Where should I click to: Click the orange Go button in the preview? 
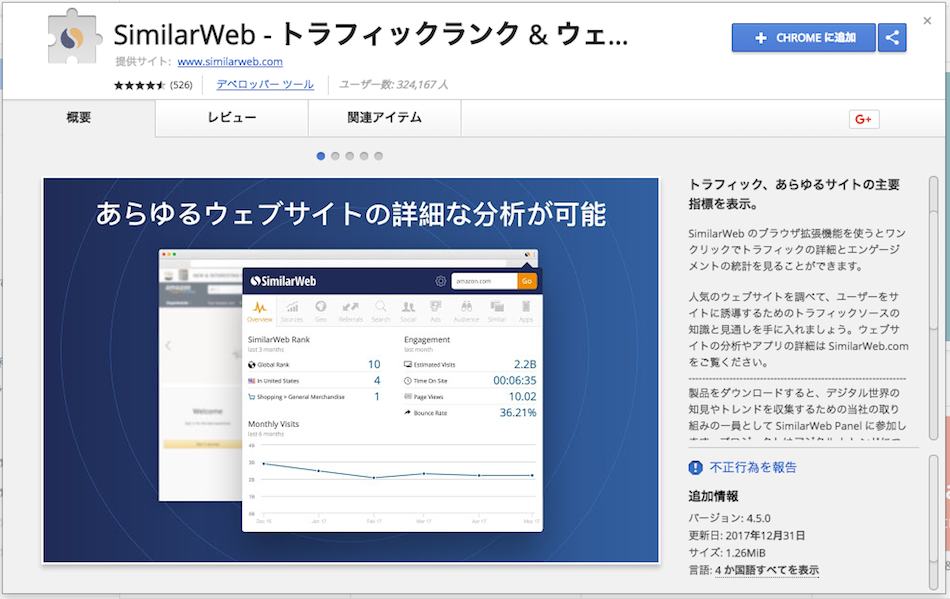(526, 281)
